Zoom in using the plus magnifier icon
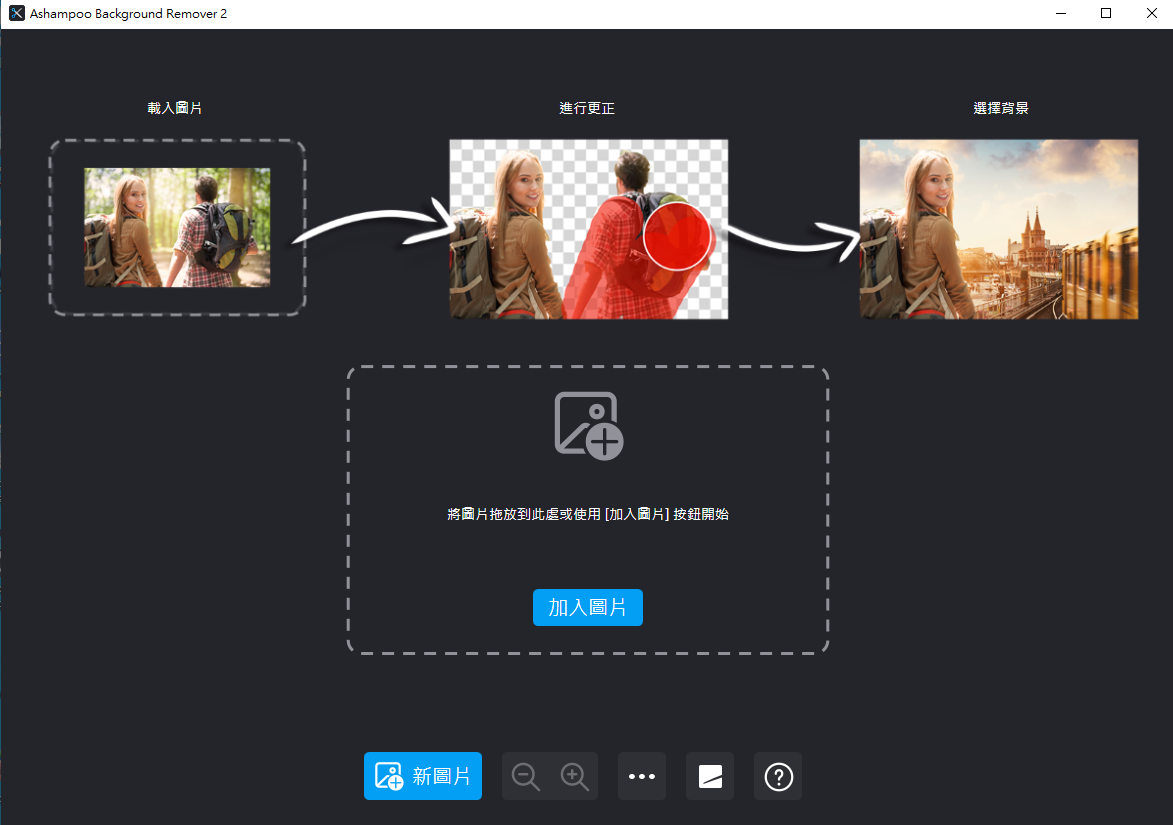 [x=575, y=776]
